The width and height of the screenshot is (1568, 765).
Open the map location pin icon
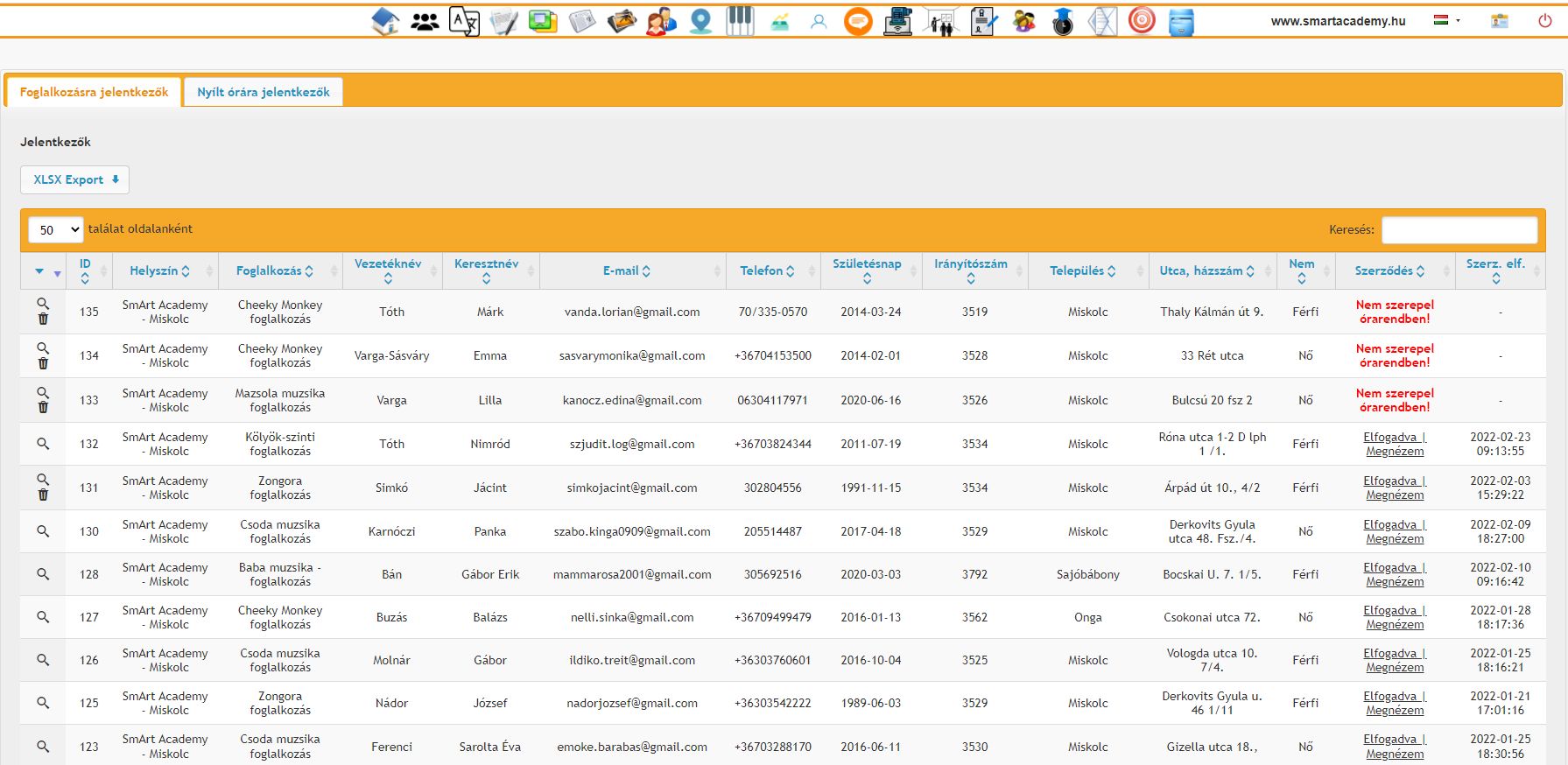point(700,21)
